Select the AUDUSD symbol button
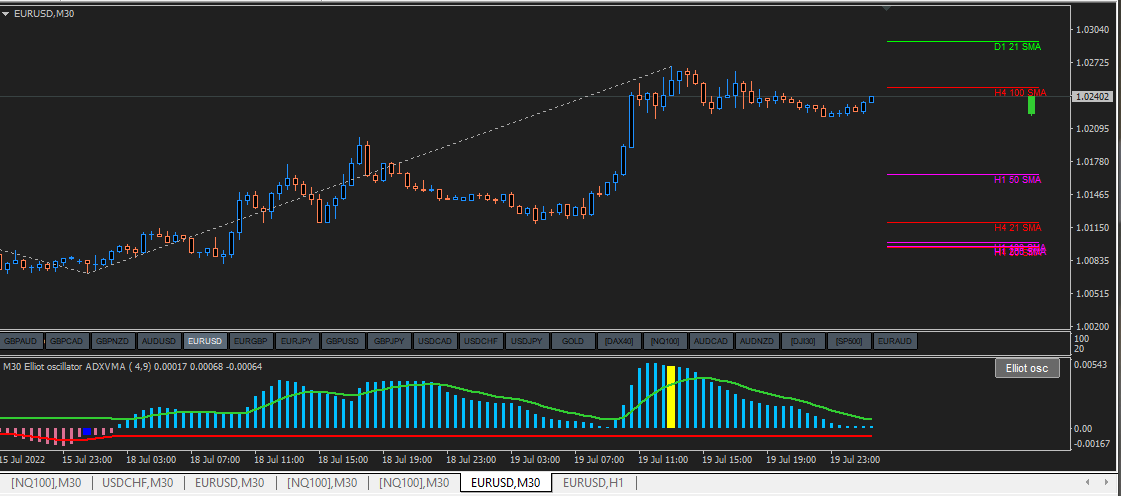The width and height of the screenshot is (1121, 496). (159, 342)
